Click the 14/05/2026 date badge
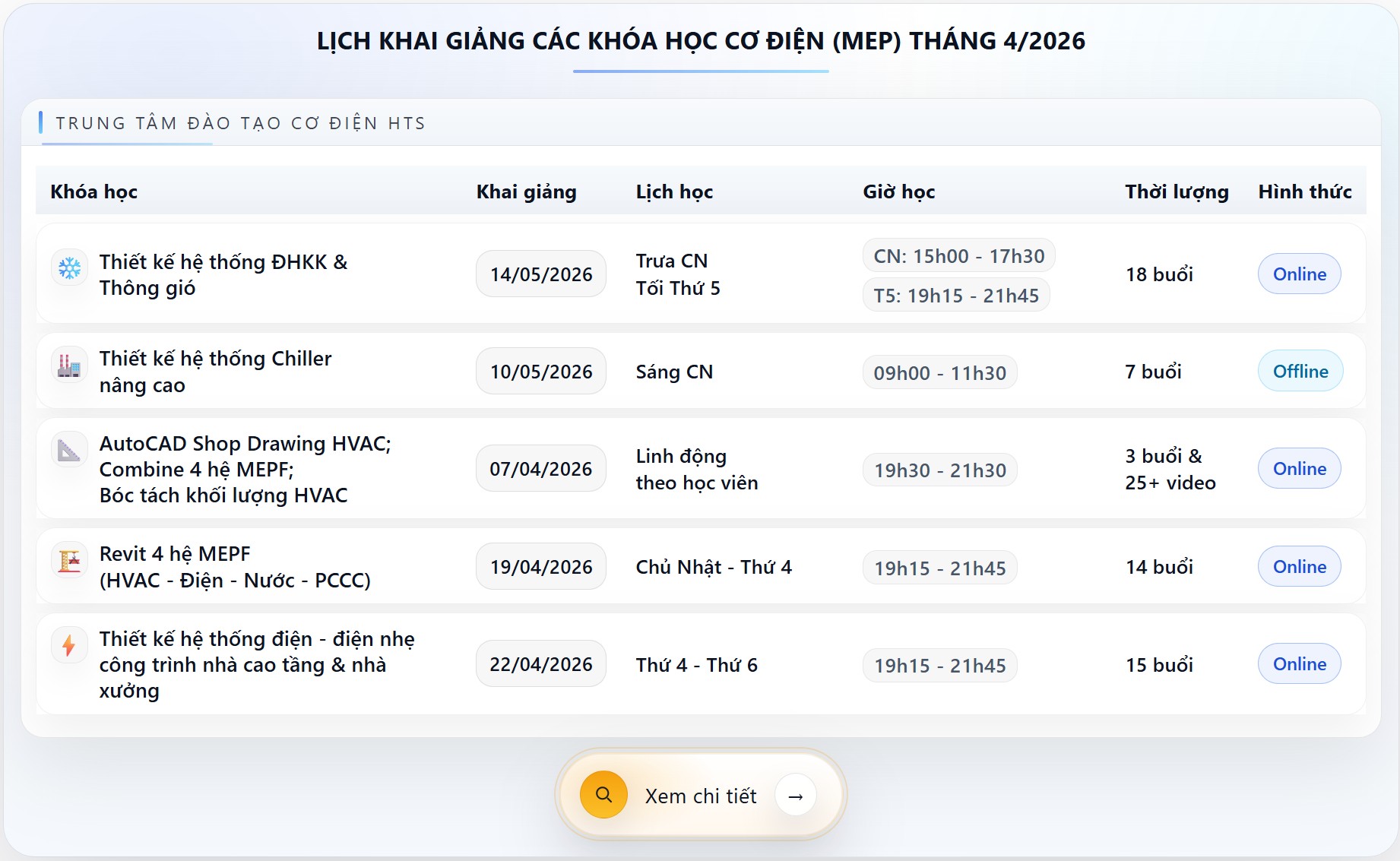Screen dimensions: 1400x861 540,274
